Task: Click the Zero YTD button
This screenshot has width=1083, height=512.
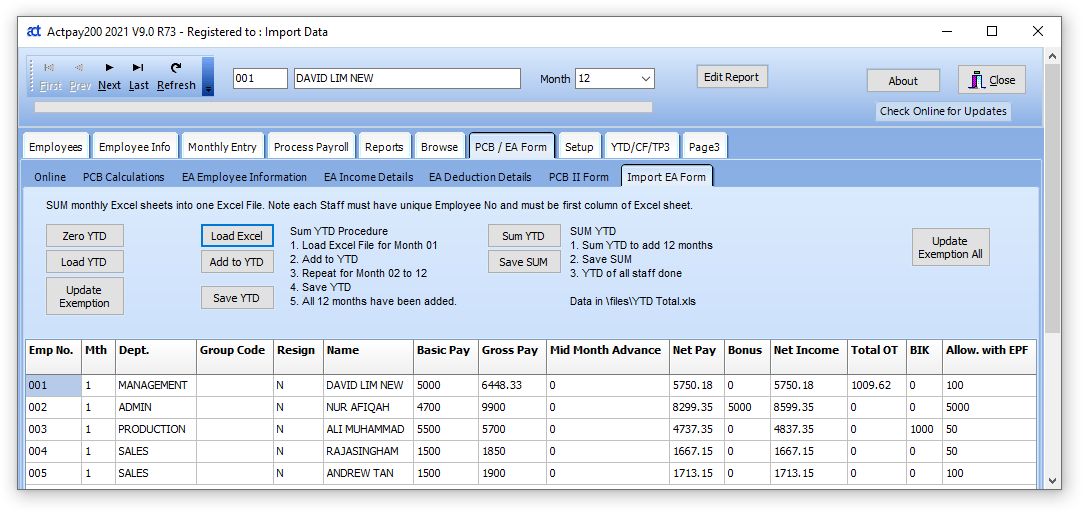Action: [85, 236]
